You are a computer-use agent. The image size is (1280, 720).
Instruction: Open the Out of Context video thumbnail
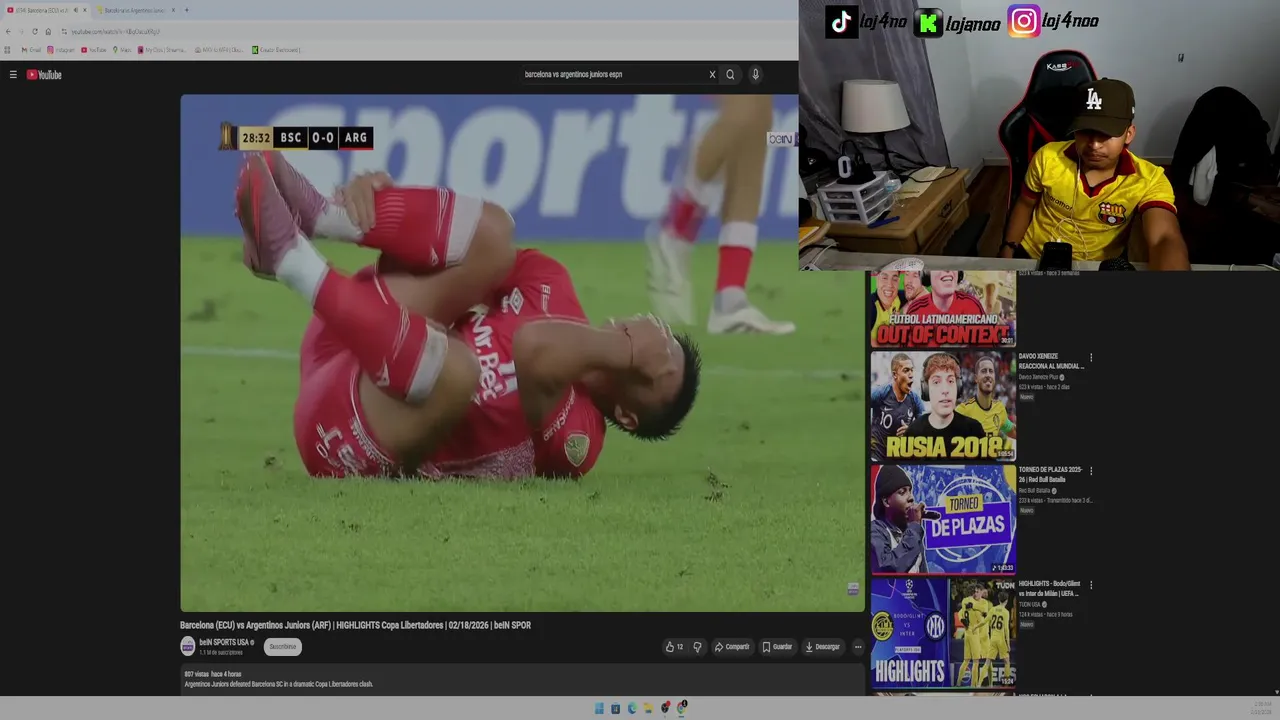pyautogui.click(x=943, y=309)
